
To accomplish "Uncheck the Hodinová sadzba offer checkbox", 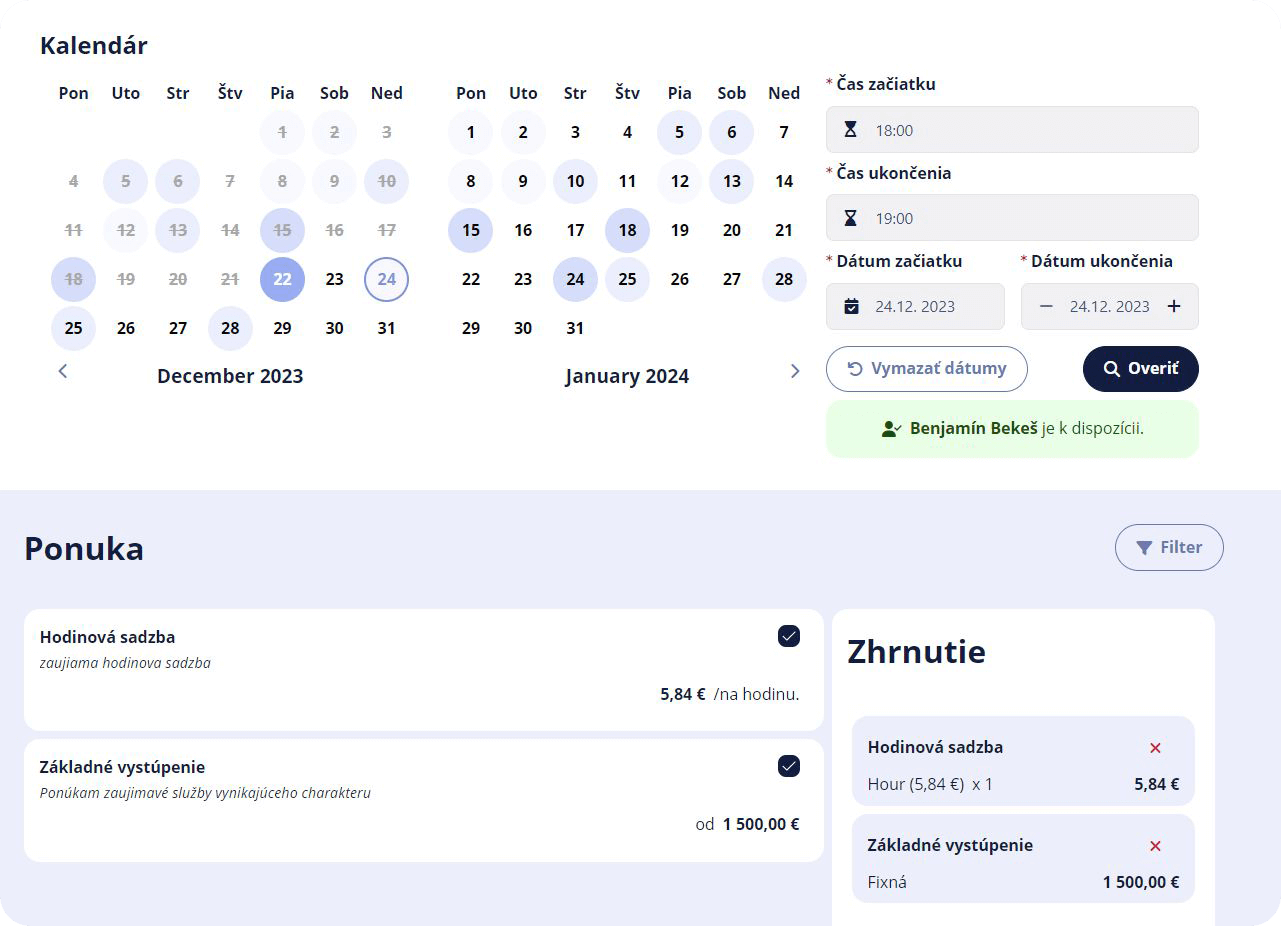I will (789, 636).
